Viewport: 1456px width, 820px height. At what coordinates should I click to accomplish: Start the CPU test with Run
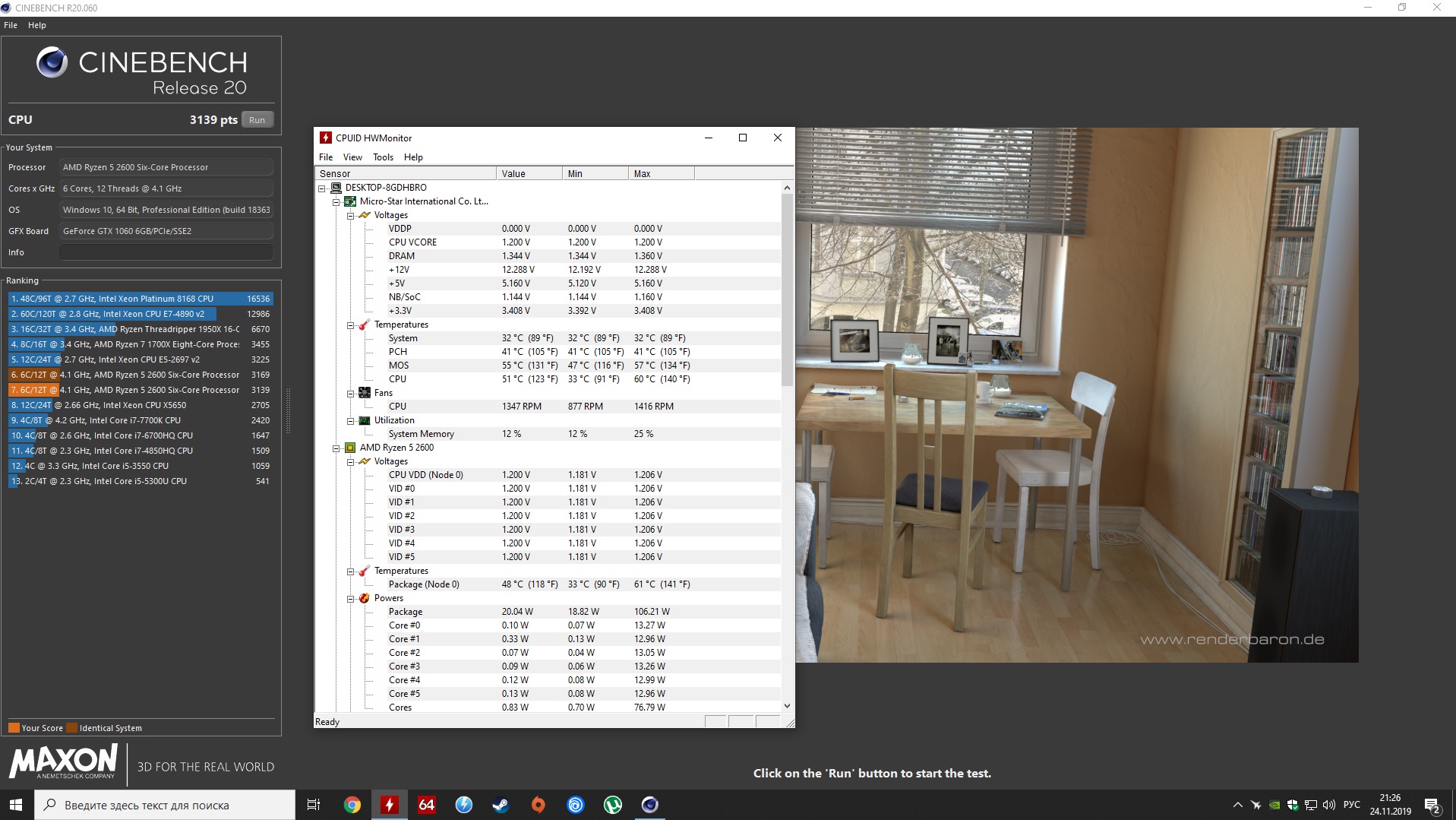[257, 120]
